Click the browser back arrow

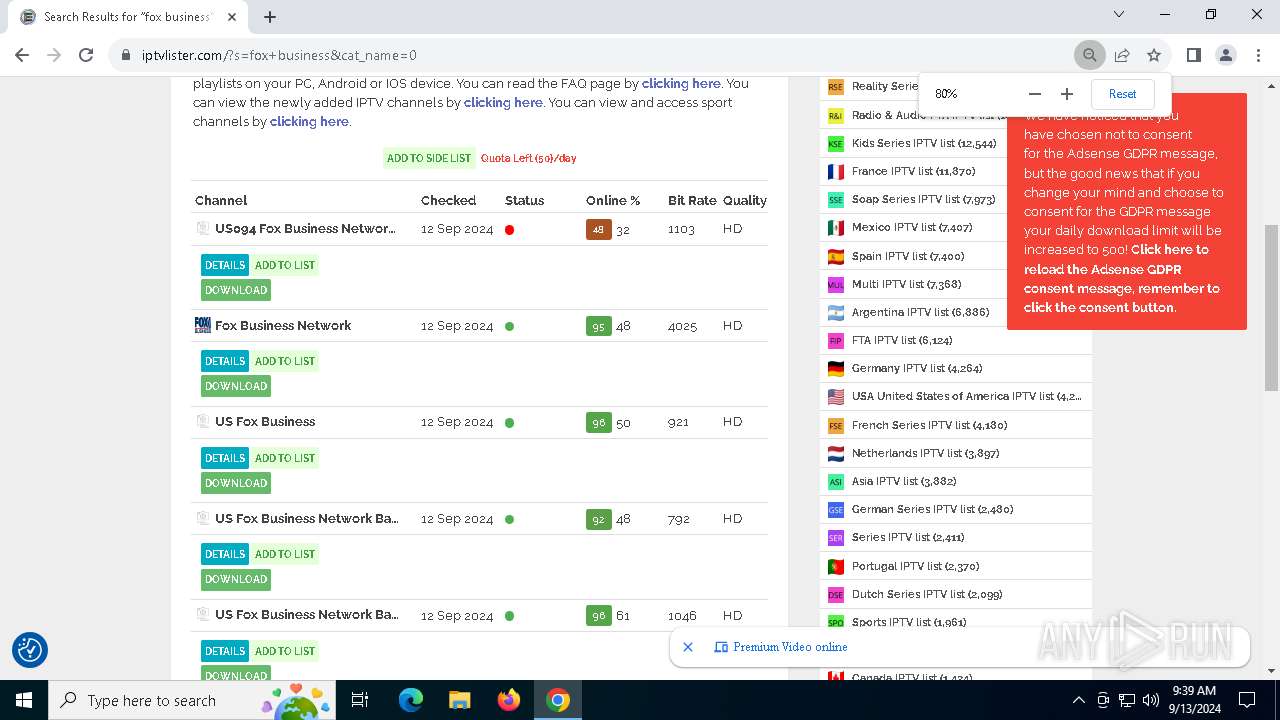(x=22, y=55)
